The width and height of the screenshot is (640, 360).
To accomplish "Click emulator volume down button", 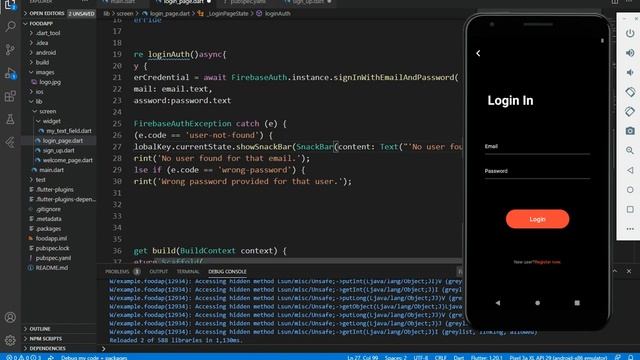I will pyautogui.click(x=630, y=72).
